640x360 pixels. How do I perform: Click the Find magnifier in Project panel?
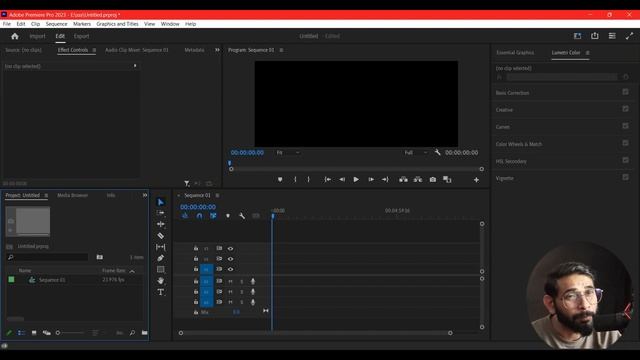coord(132,333)
